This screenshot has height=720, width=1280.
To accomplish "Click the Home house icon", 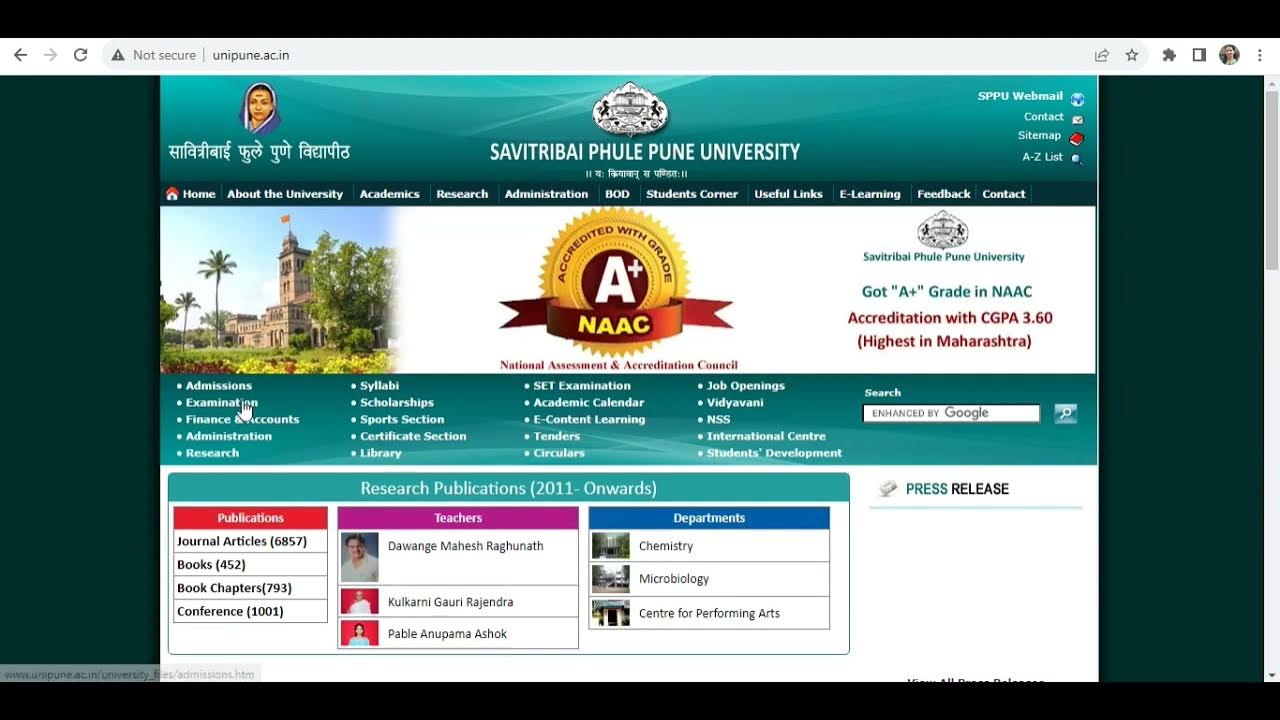I will [x=172, y=194].
